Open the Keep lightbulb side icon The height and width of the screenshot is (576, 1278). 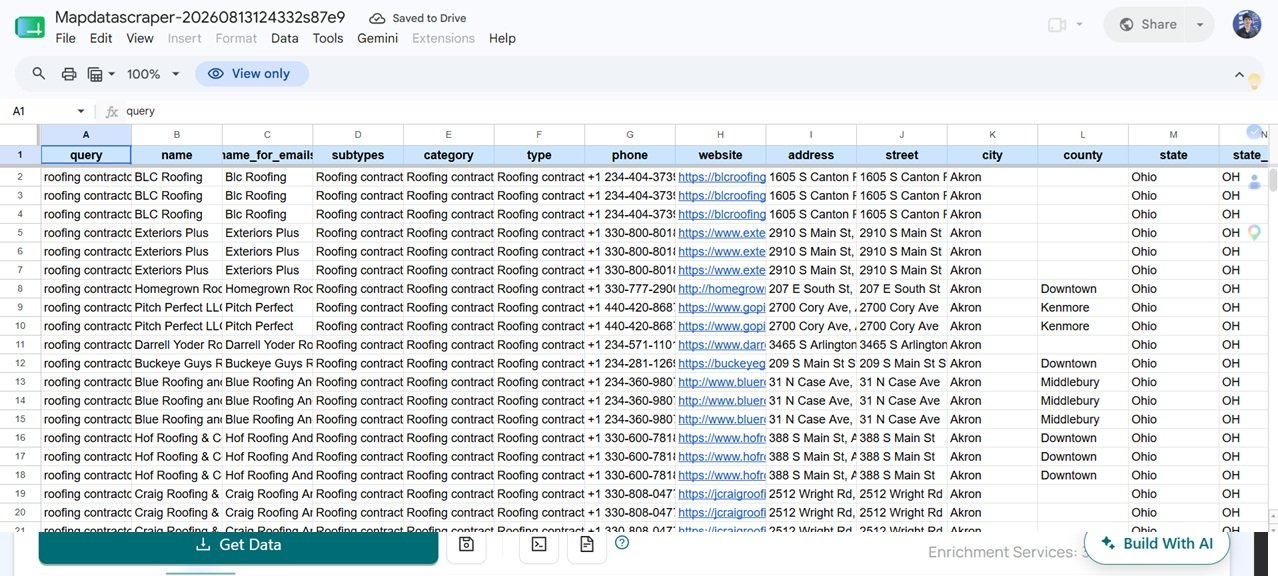click(1254, 82)
